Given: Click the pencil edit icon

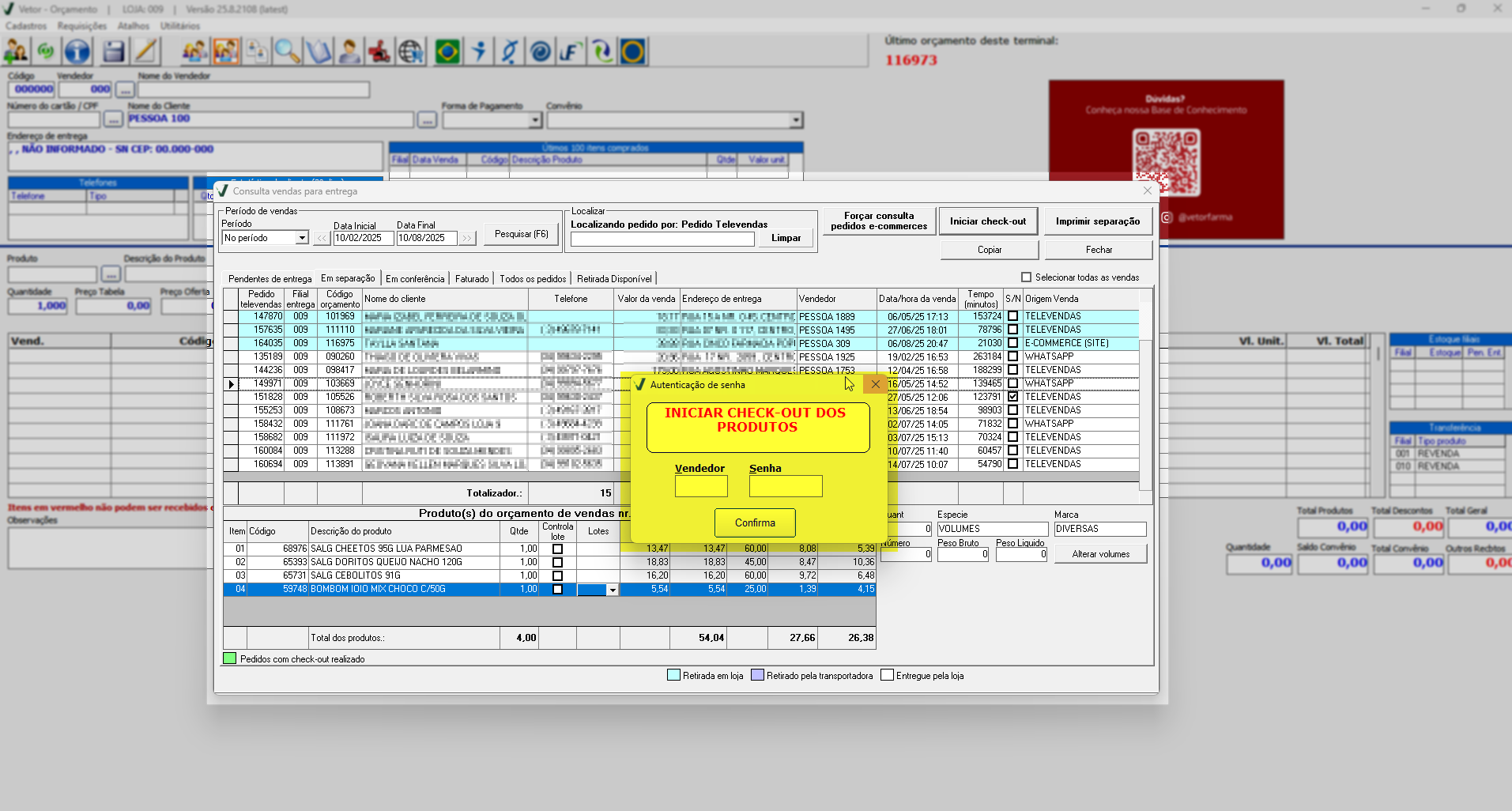Looking at the screenshot, I should pyautogui.click(x=145, y=52).
